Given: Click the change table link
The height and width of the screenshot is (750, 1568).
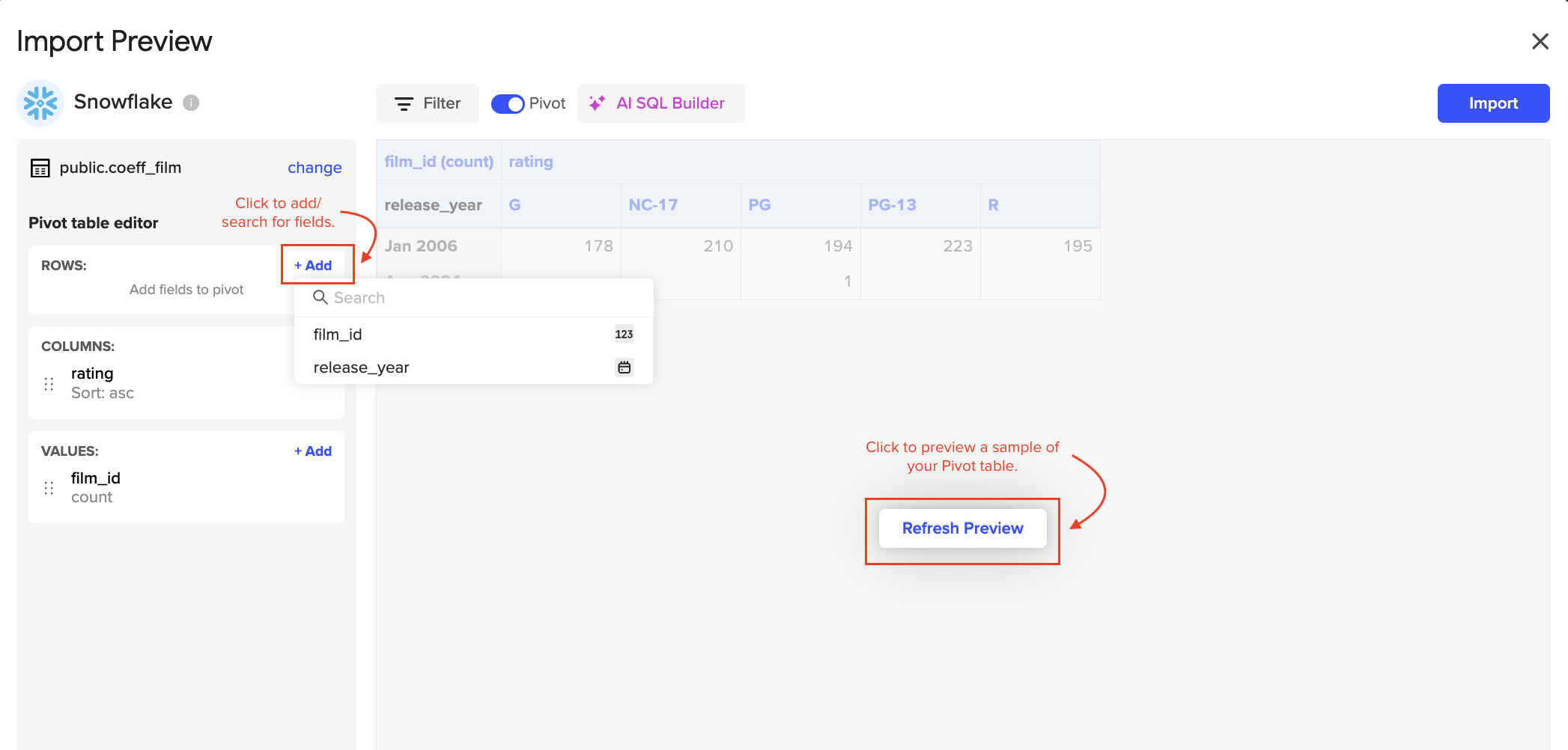Looking at the screenshot, I should point(314,168).
